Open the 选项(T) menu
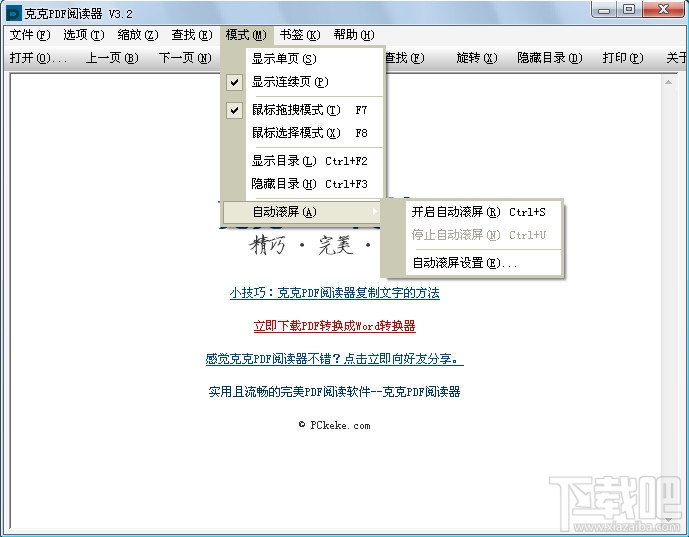The image size is (689, 537). [83, 35]
